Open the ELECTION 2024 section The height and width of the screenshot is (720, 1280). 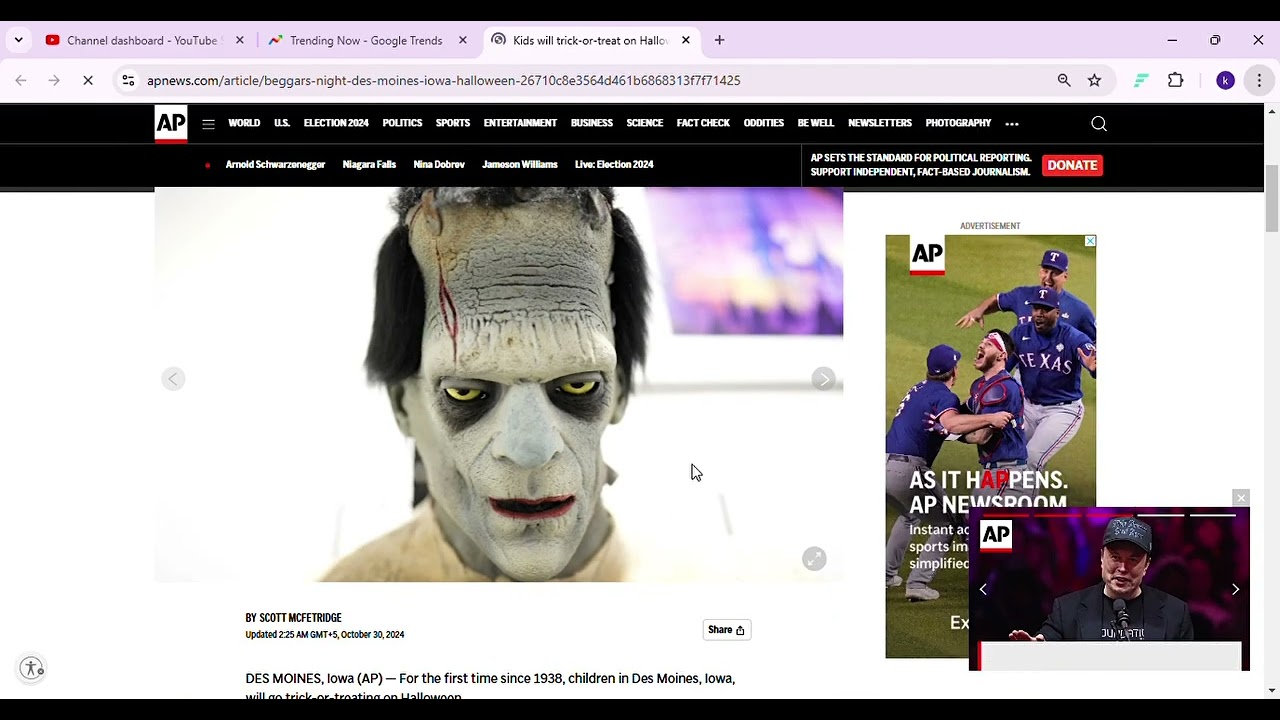point(336,123)
